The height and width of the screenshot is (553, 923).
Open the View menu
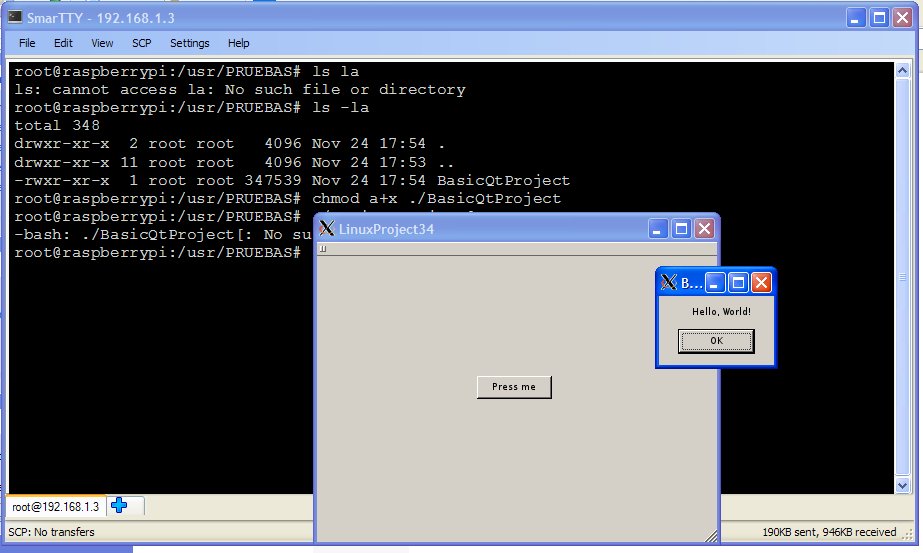point(102,43)
